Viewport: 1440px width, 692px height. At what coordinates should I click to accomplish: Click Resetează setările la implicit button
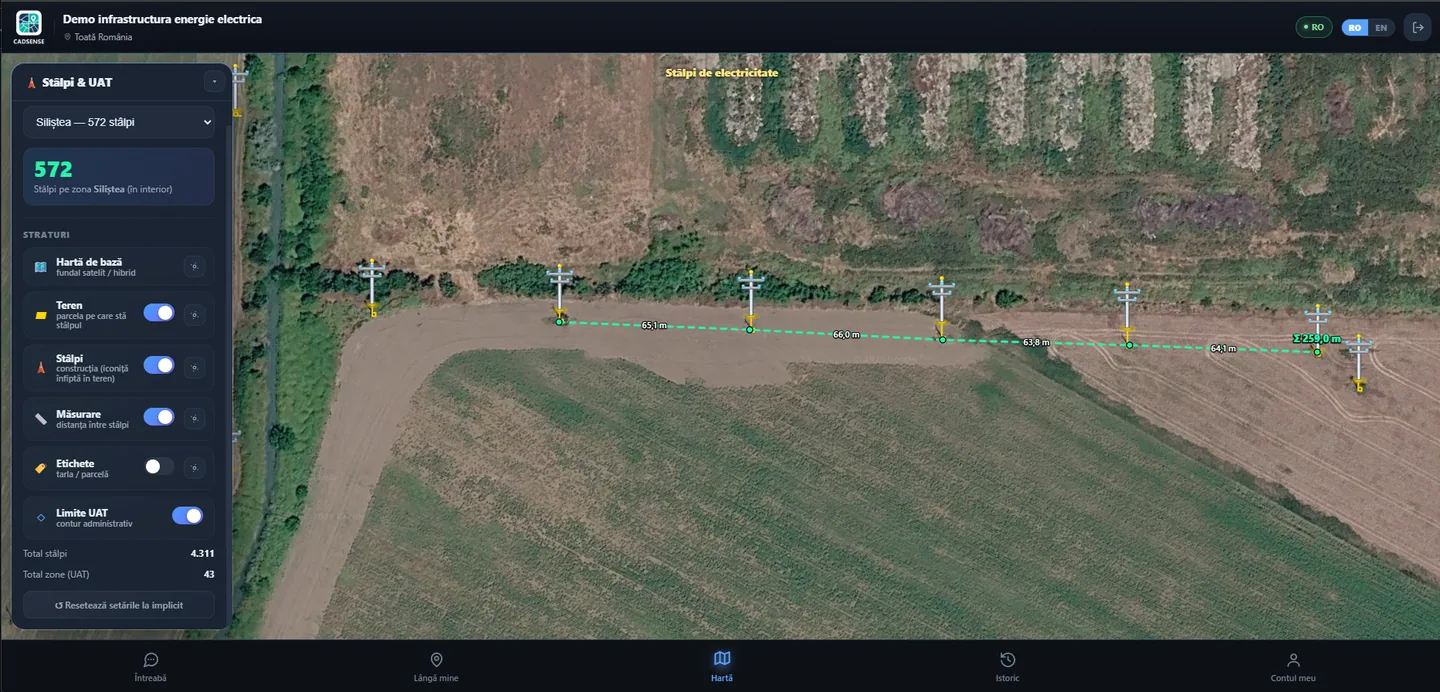[119, 605]
